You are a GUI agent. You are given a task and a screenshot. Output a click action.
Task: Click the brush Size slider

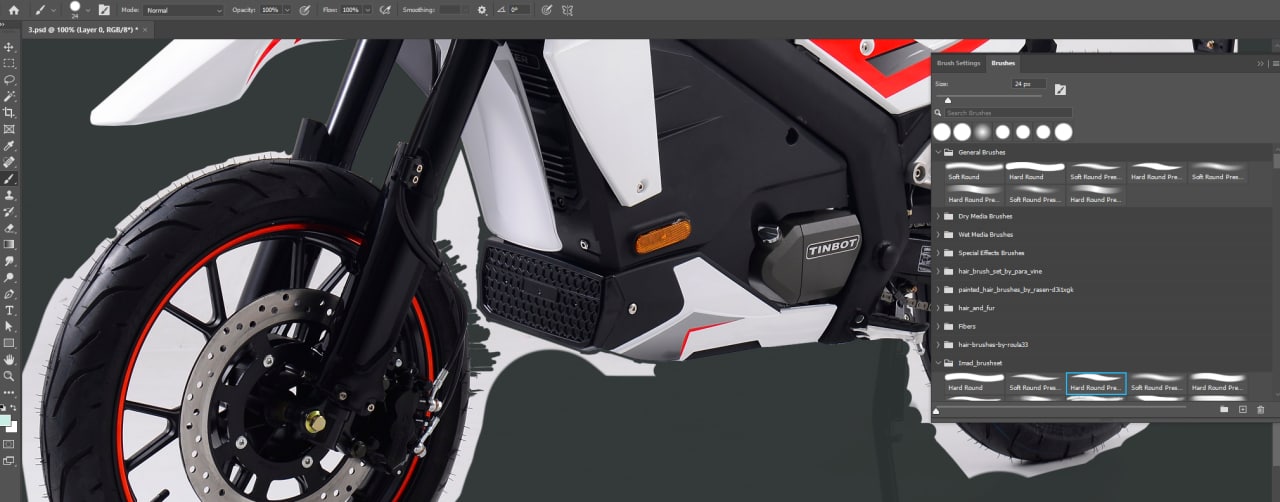pyautogui.click(x=988, y=97)
